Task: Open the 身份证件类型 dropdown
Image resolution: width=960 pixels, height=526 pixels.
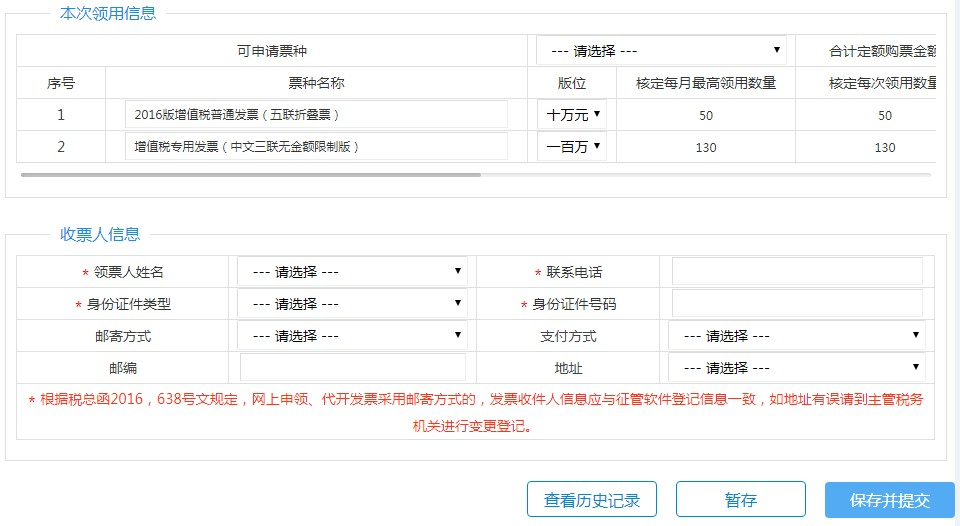Action: [x=353, y=303]
